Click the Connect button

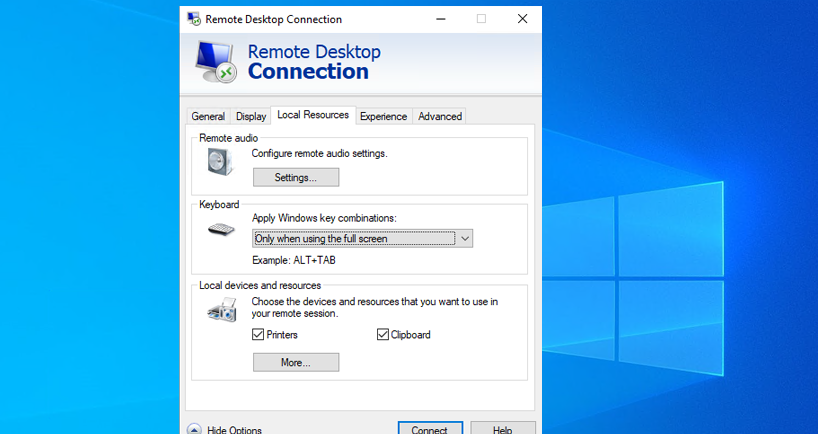pyautogui.click(x=430, y=429)
